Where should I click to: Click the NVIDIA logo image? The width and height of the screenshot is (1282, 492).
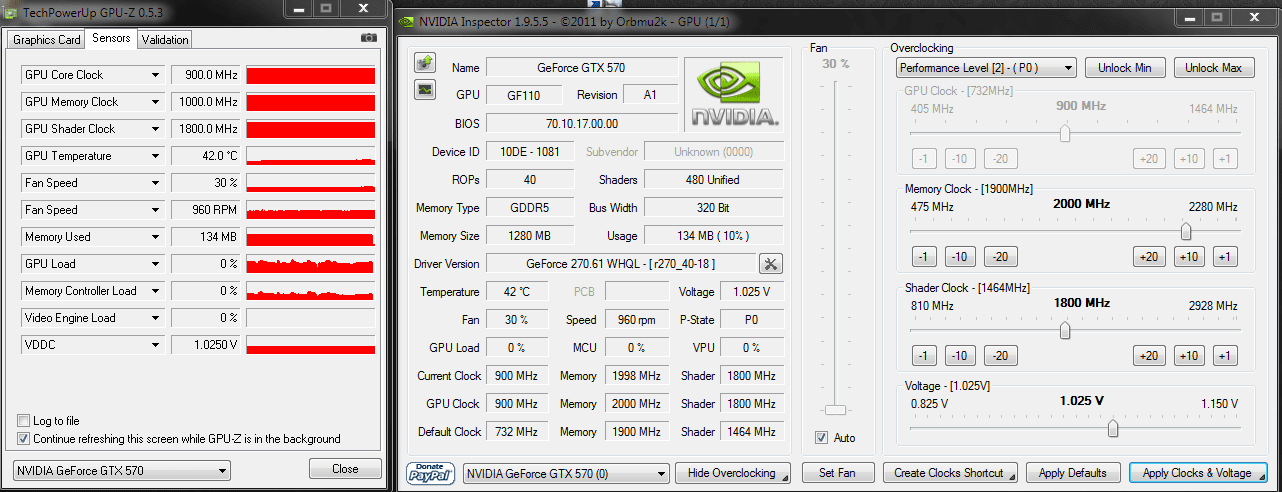[735, 94]
